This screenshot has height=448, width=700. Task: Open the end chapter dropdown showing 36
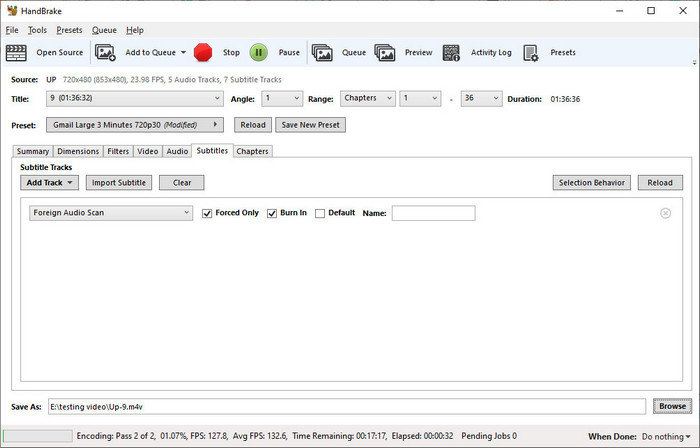coord(481,98)
